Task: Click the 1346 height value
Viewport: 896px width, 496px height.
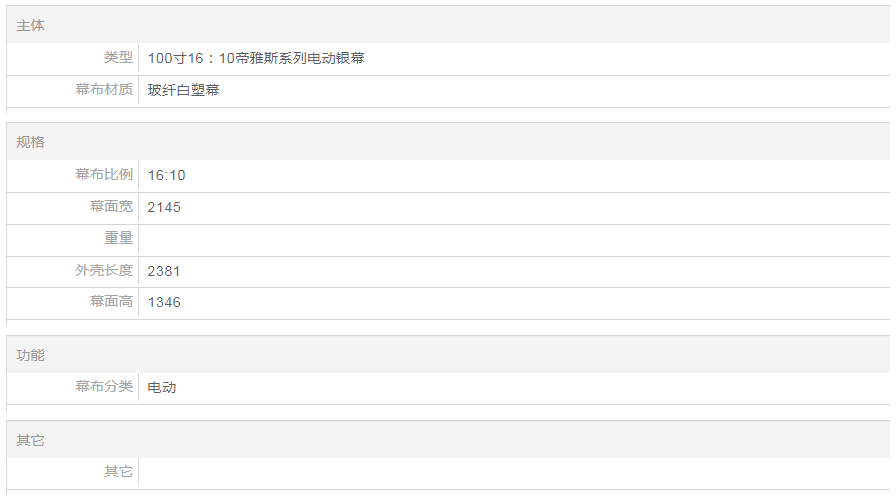Action: 164,302
